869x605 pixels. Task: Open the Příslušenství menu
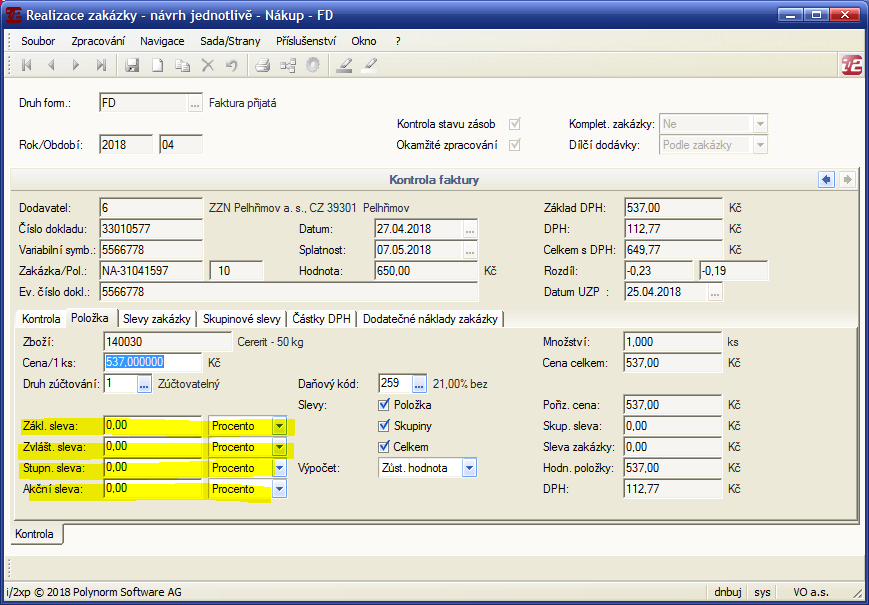point(306,41)
